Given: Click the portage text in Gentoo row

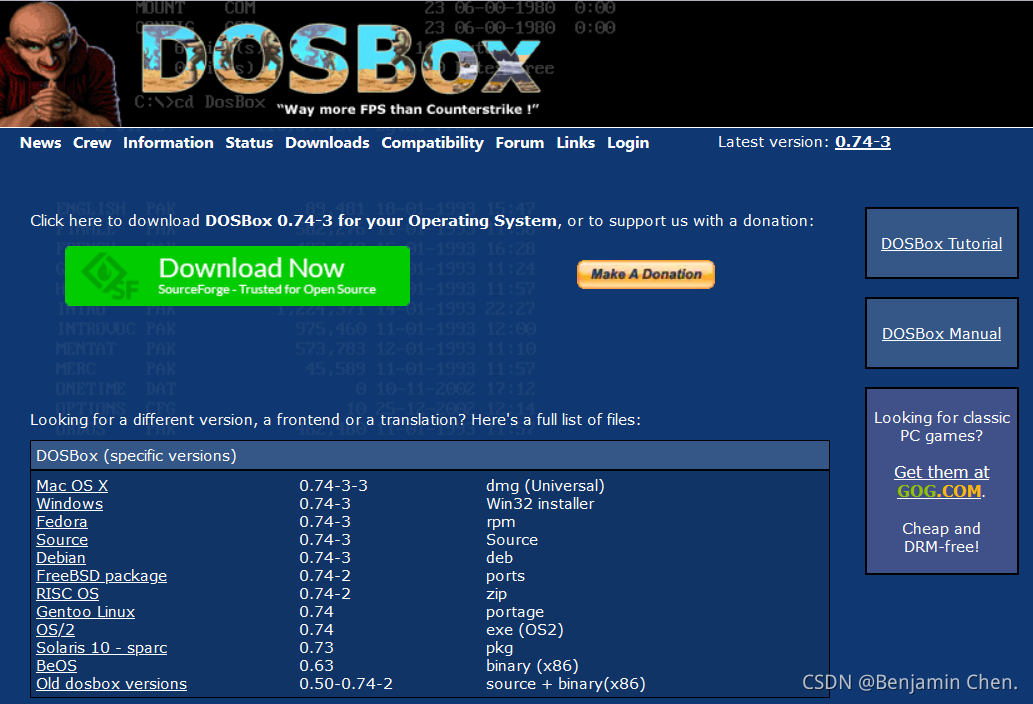Looking at the screenshot, I should pos(515,612).
